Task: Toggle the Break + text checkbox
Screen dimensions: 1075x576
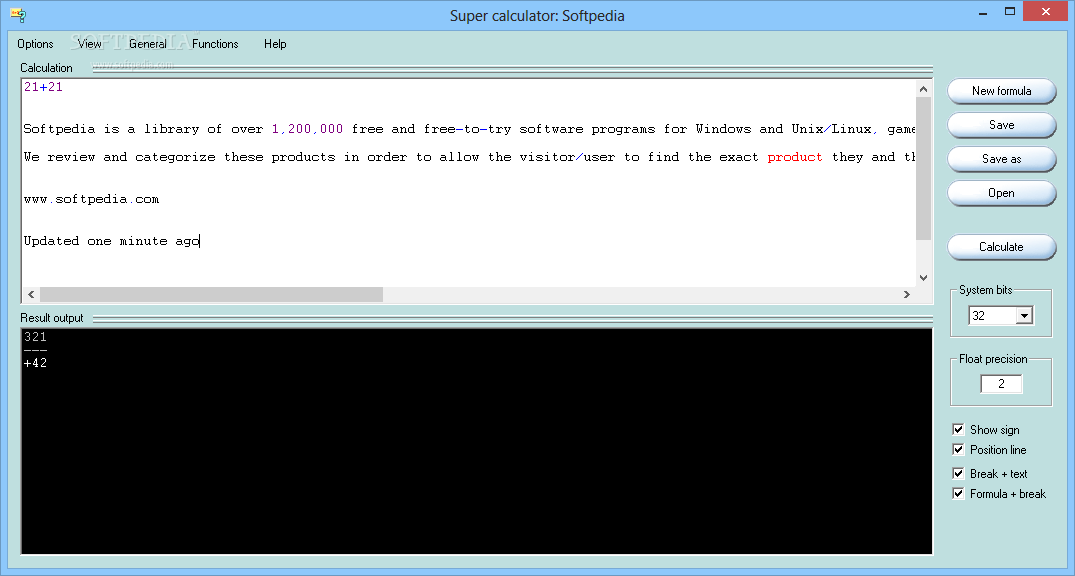Action: [958, 473]
